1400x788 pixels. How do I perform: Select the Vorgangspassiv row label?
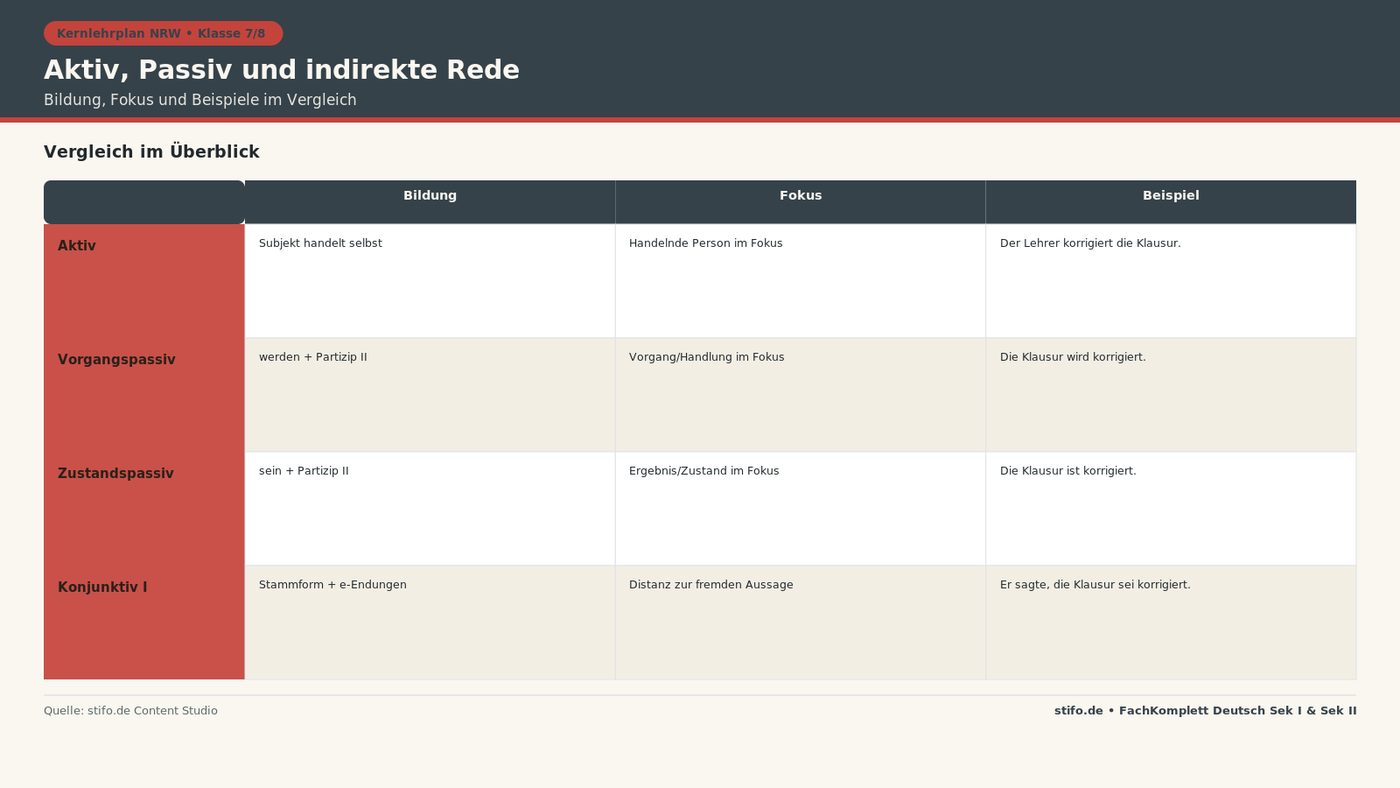coord(144,395)
